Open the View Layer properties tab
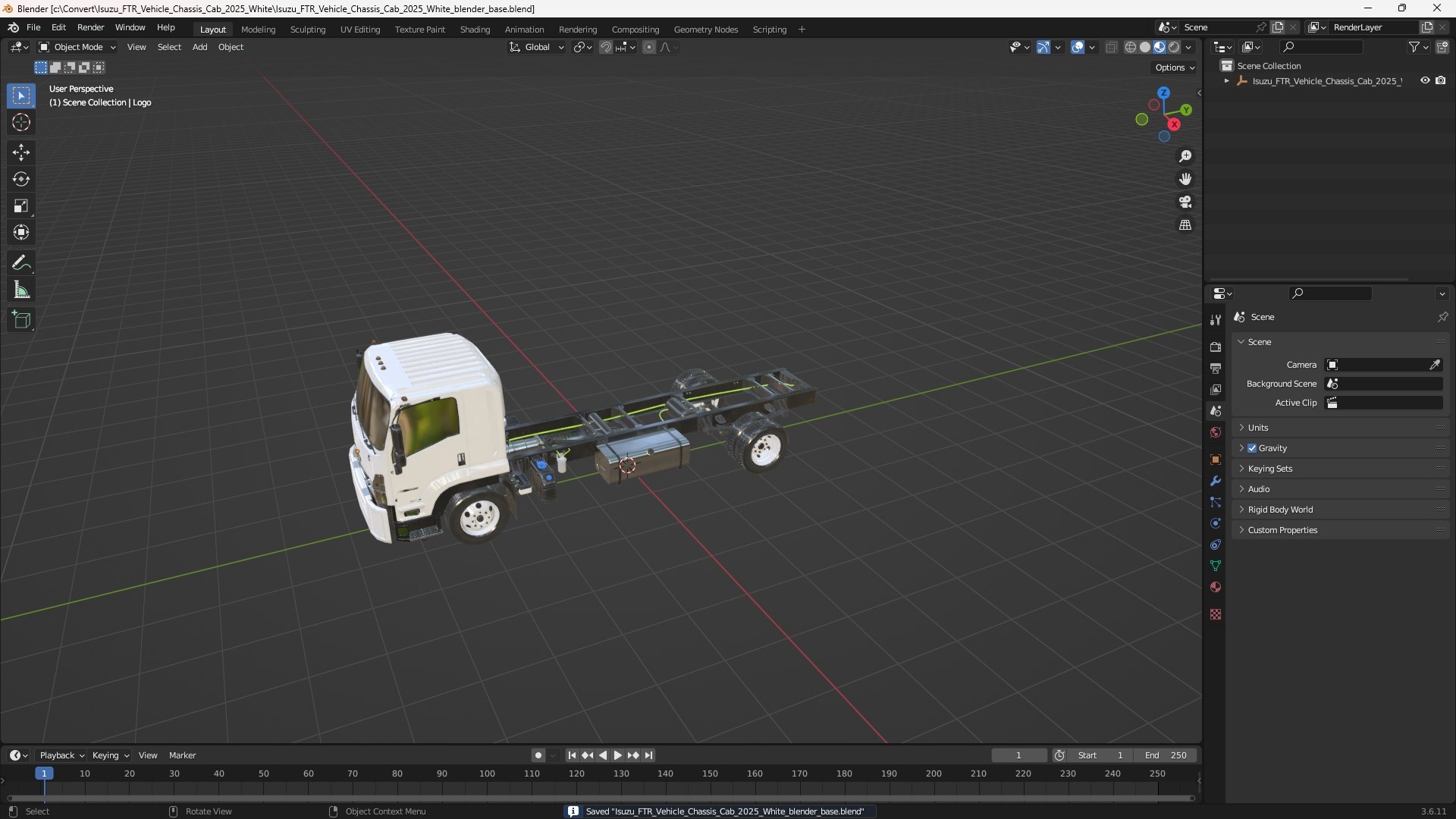The image size is (1456, 819). 1216,389
